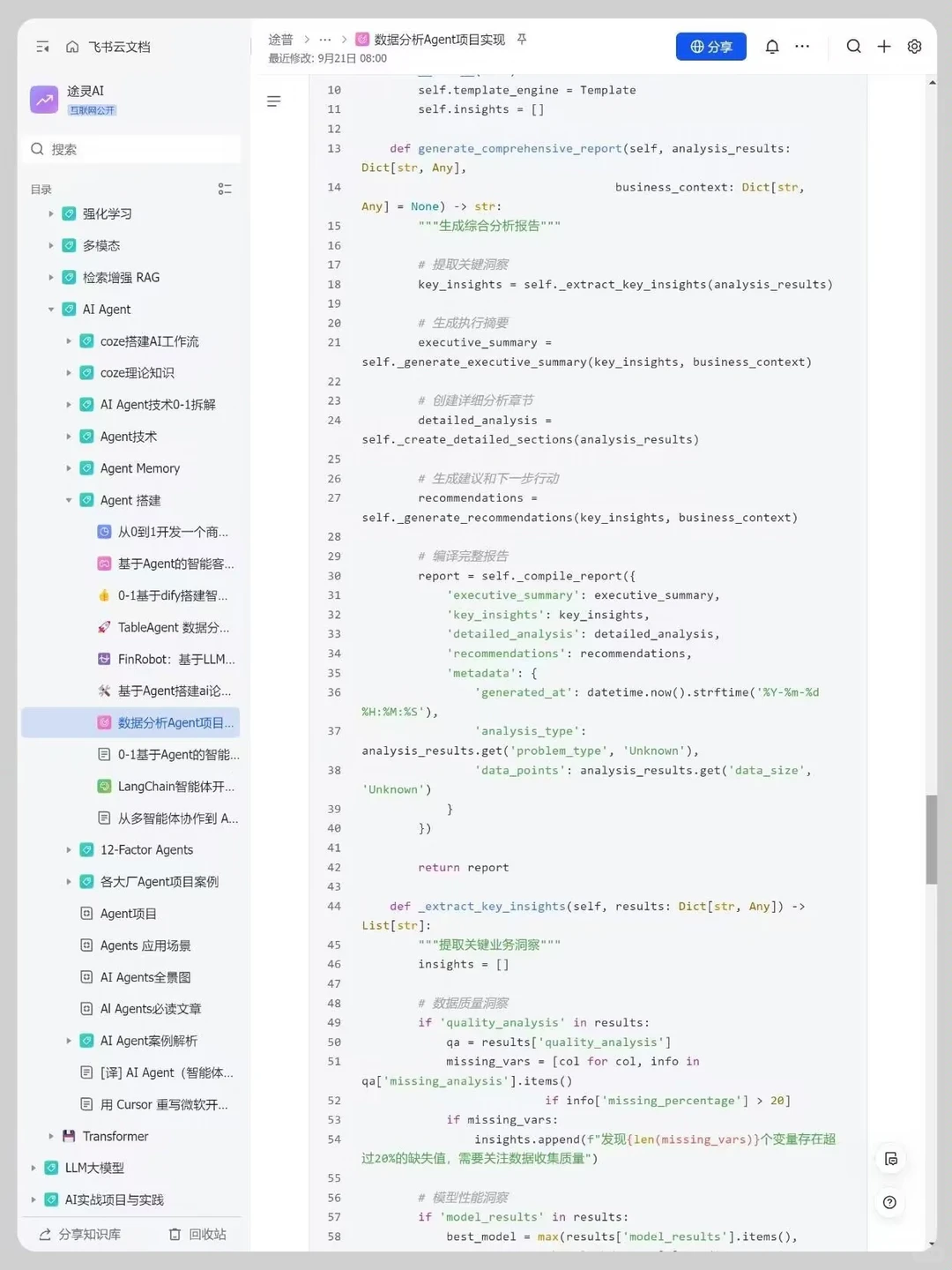Click the 0-1基于dify thumbs-up icon
Image resolution: width=952 pixels, height=1270 pixels.
(104, 595)
